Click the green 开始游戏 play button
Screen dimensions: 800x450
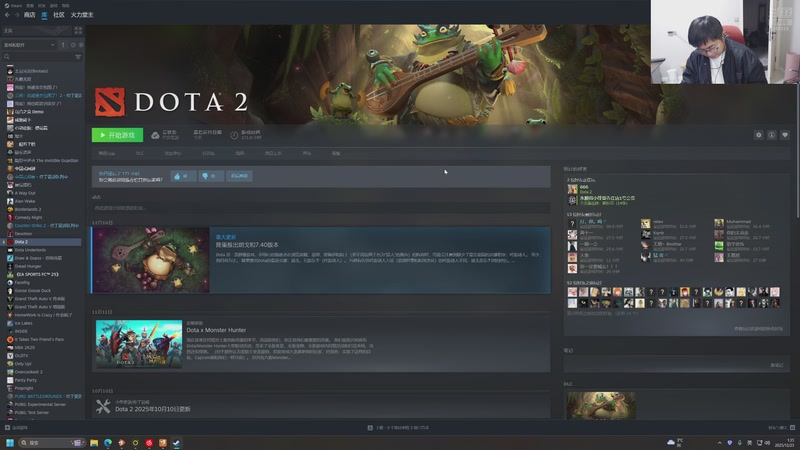(x=117, y=135)
